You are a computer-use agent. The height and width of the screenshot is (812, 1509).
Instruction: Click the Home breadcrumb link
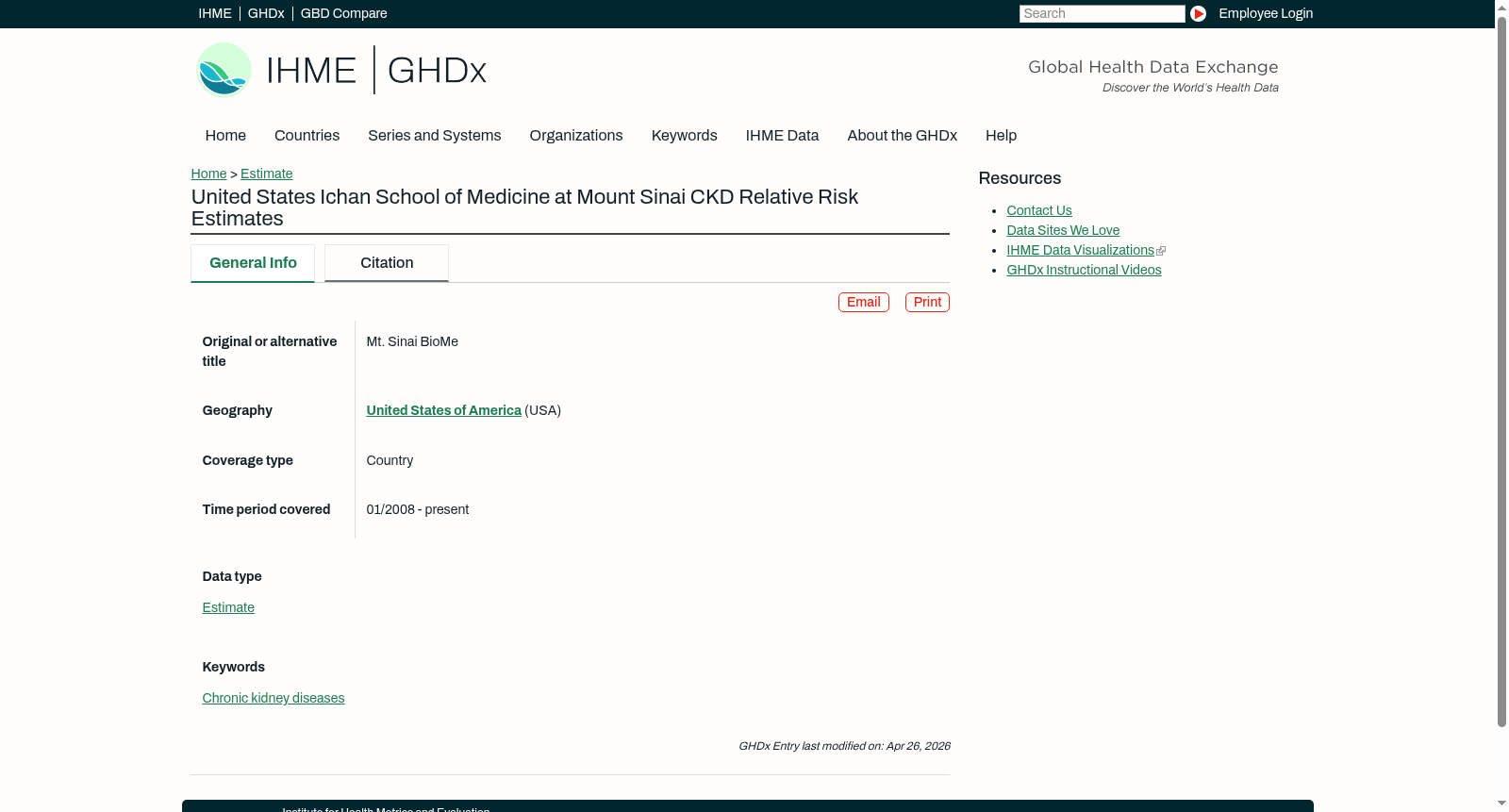point(208,174)
